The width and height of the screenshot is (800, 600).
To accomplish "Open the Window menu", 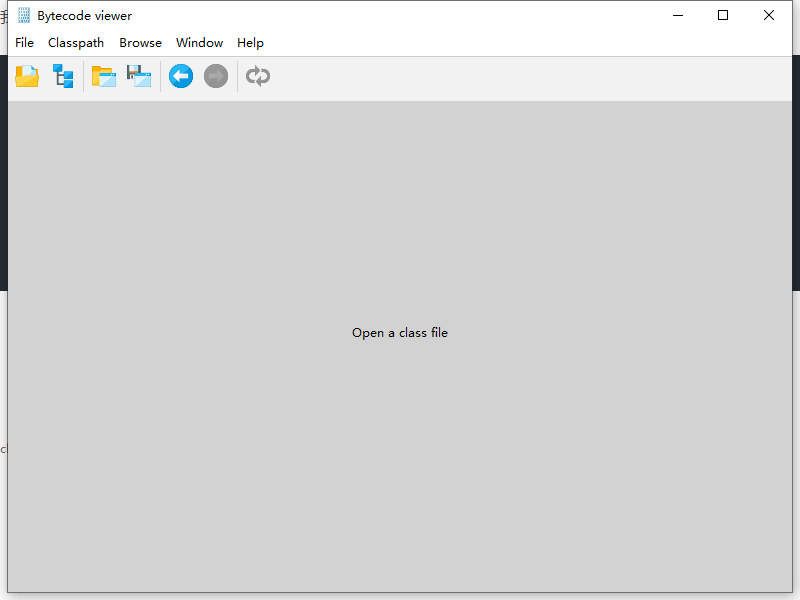I will (199, 43).
